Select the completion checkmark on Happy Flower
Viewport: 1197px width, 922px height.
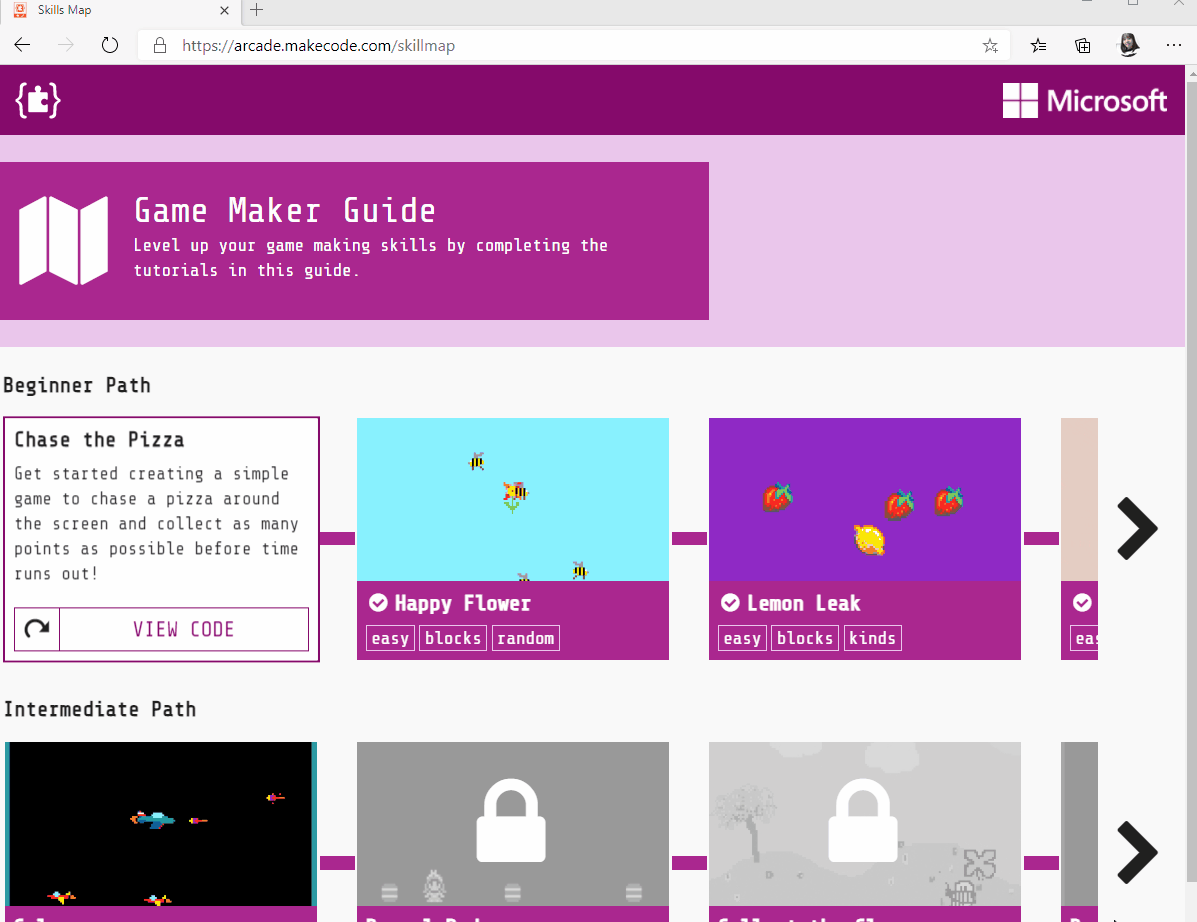coord(377,602)
